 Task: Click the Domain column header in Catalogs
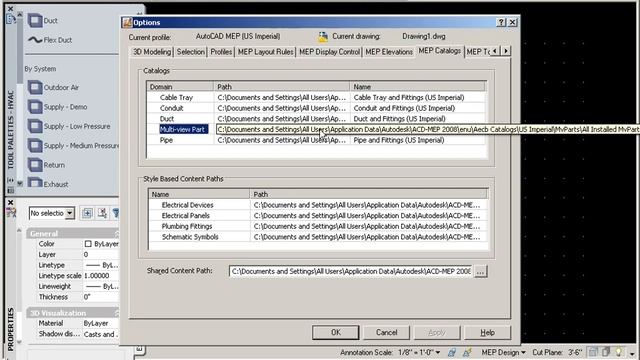point(180,87)
